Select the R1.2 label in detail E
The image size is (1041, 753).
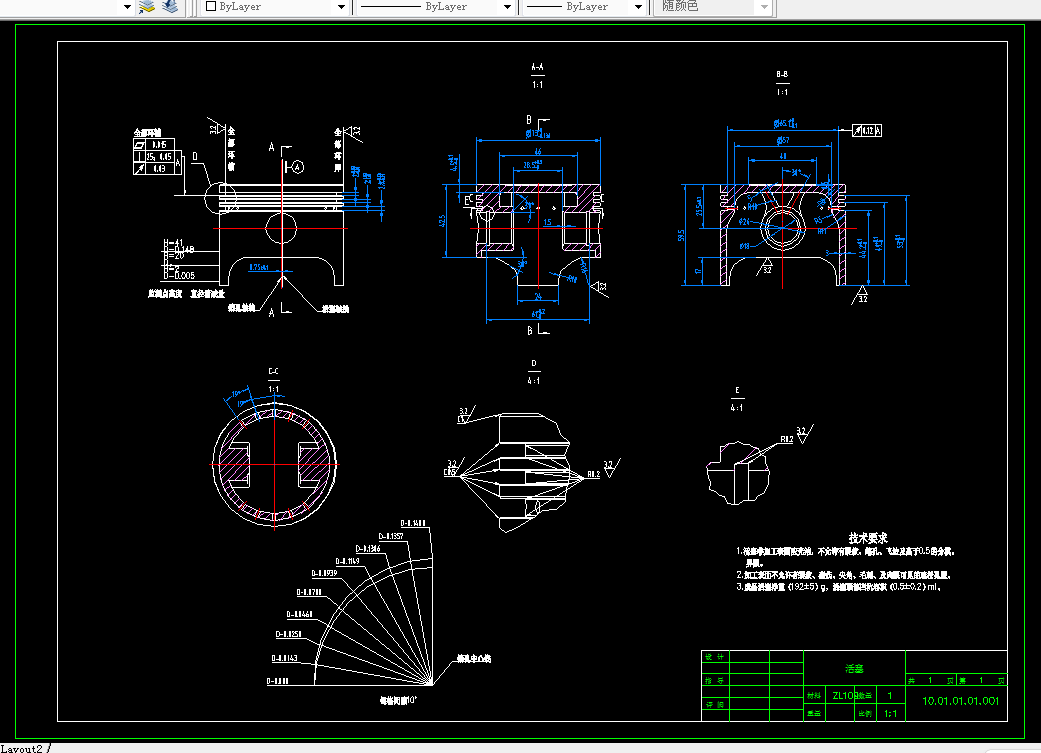(x=787, y=440)
